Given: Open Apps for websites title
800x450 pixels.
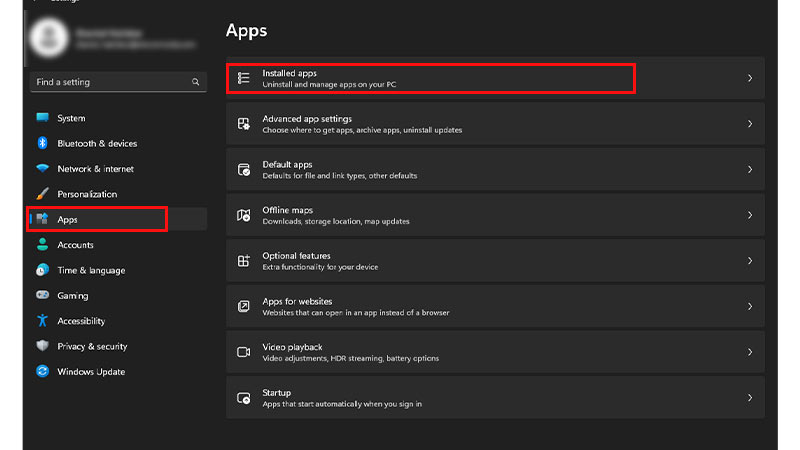Looking at the screenshot, I should tap(297, 302).
